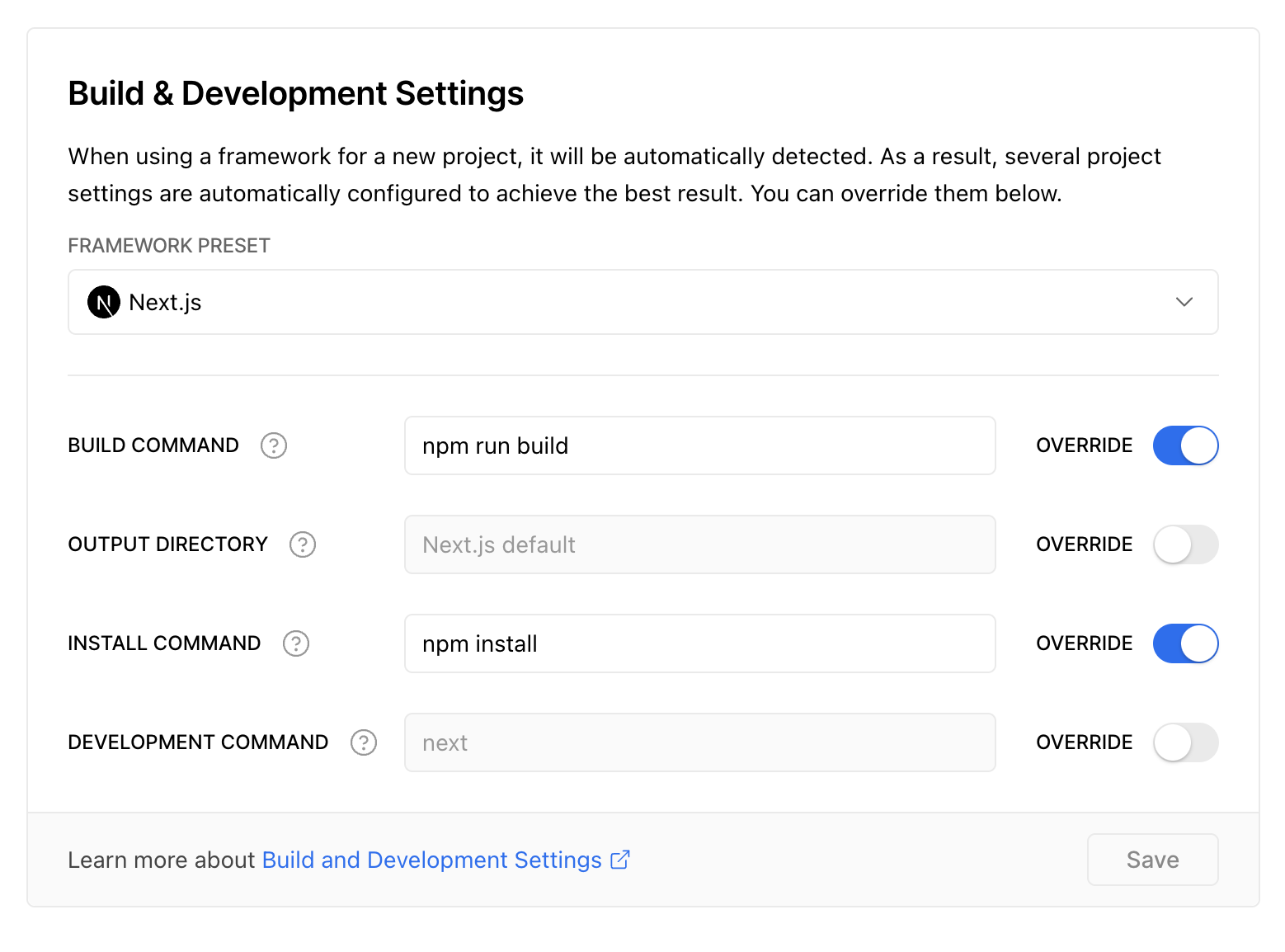Click the Output Directory help question icon
The image size is (1285, 952).
tap(303, 544)
